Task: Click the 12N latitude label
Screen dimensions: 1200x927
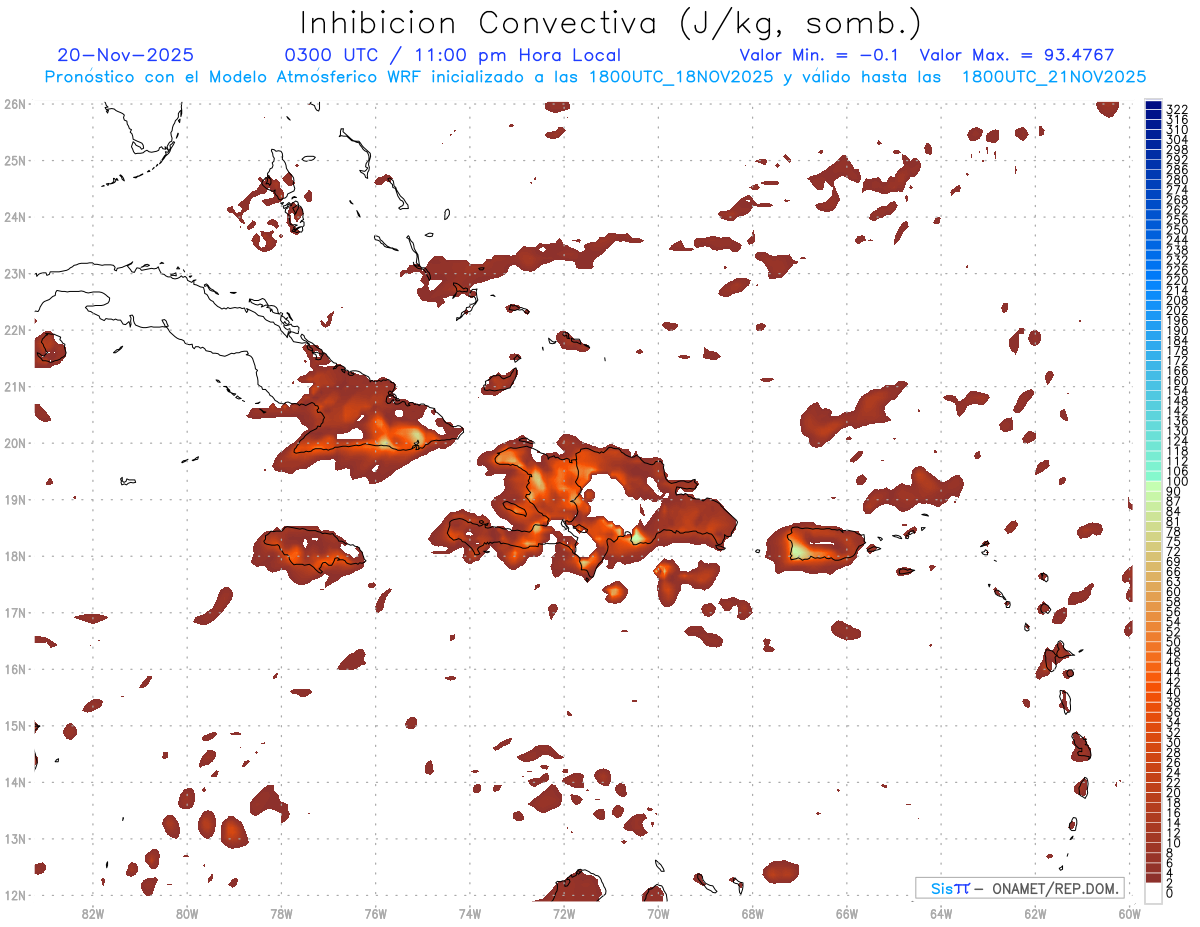Action: [15, 895]
